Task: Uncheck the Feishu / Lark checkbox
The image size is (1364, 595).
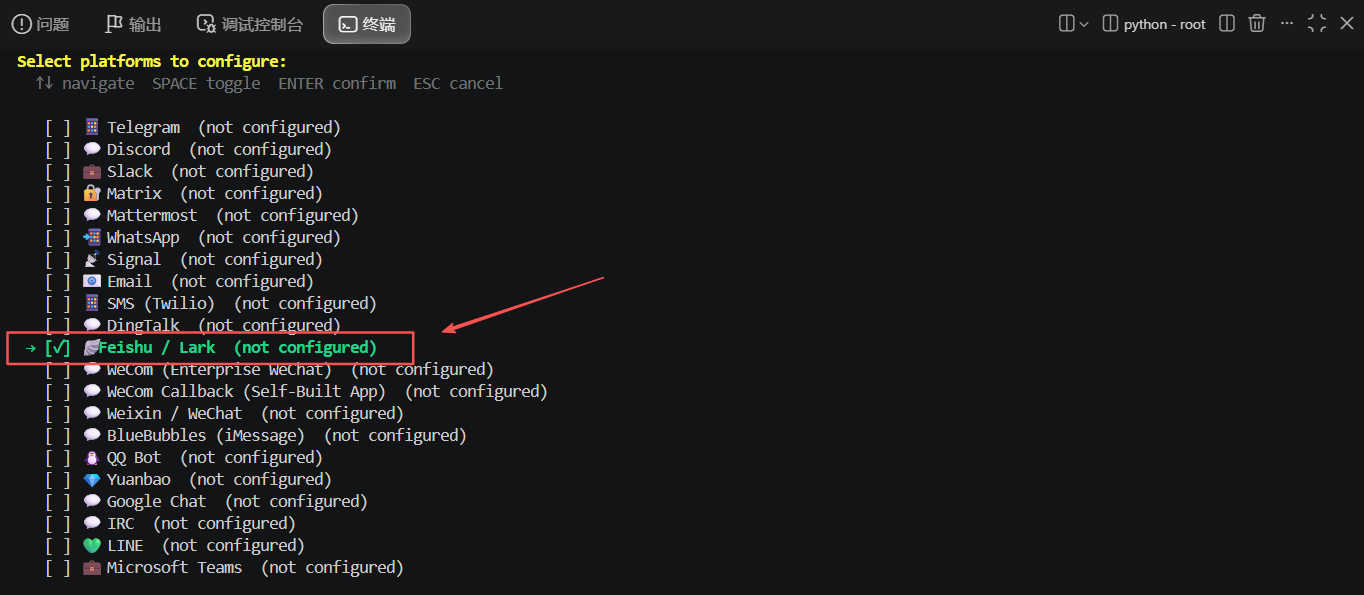Action: pyautogui.click(x=58, y=347)
